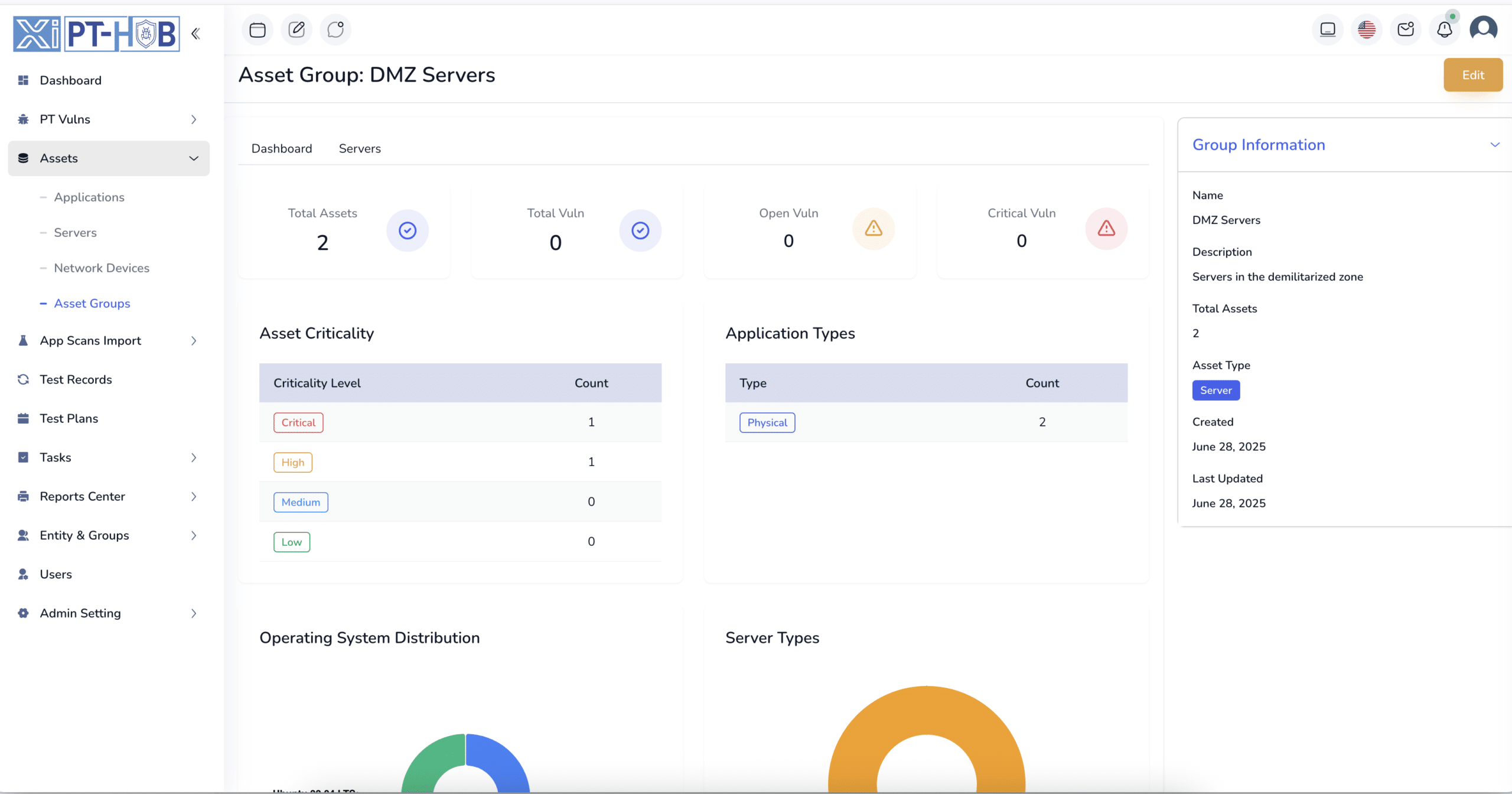Click the Type column header
Viewport: 1512px width, 794px height.
pos(753,383)
